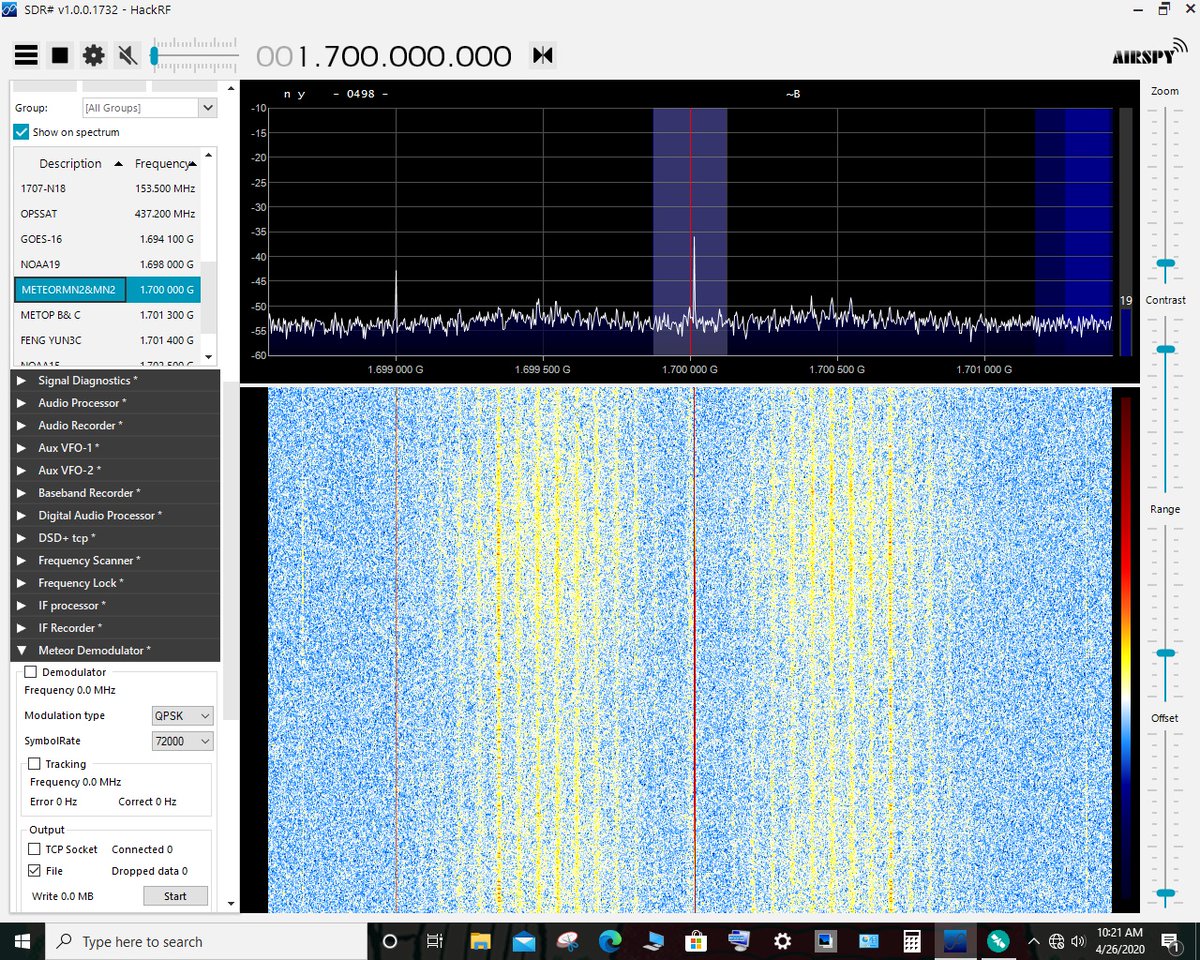The width and height of the screenshot is (1200, 960).
Task: Expand the Aux VFO-1 panel
Action: 115,448
